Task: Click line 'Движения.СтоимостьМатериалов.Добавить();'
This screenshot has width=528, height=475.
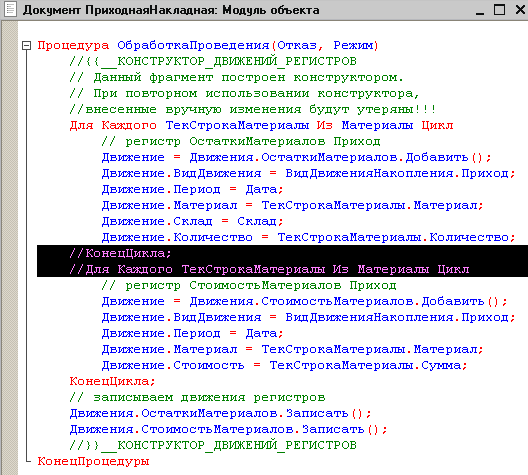Action: (x=304, y=301)
